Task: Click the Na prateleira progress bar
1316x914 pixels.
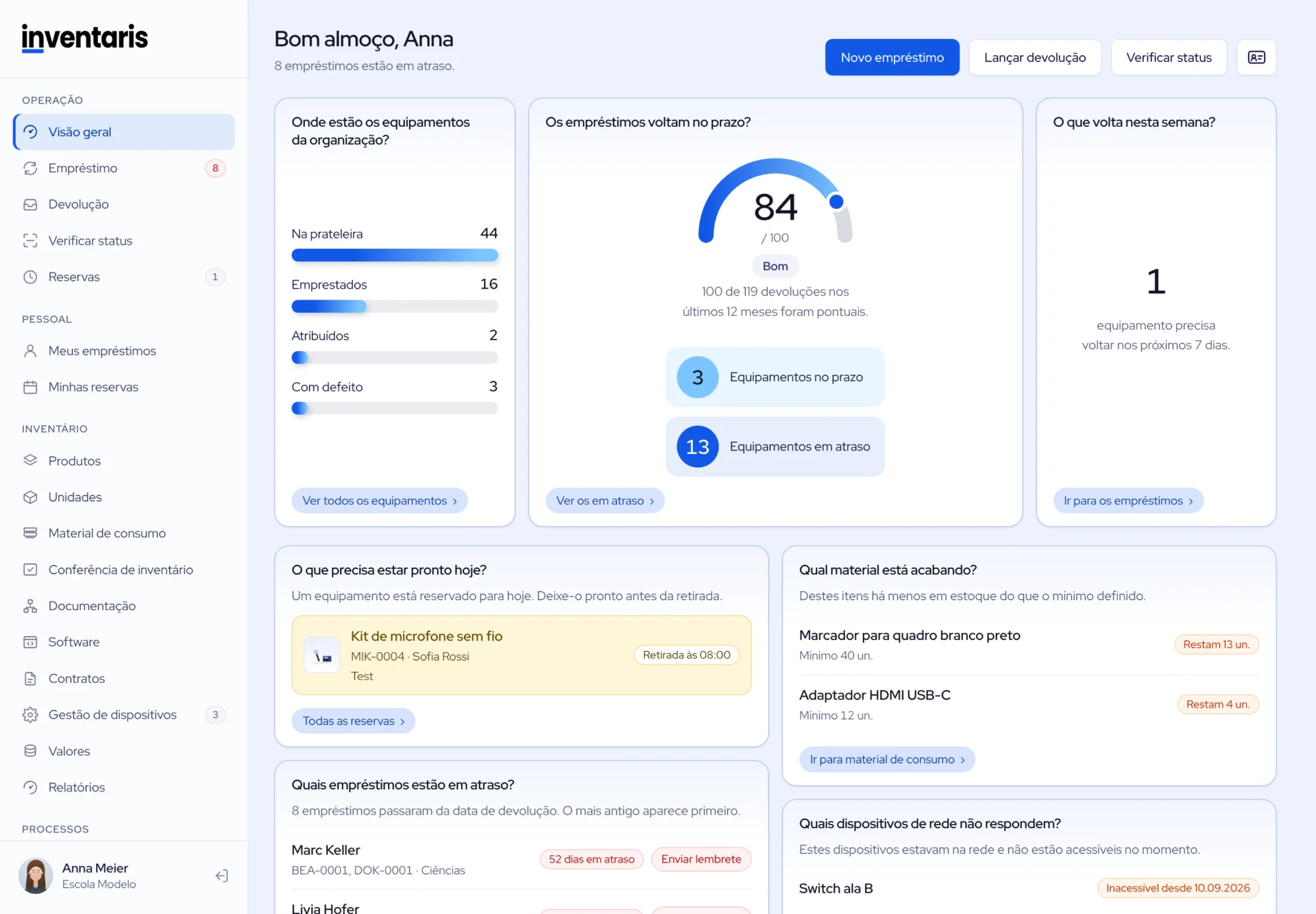Action: [395, 255]
